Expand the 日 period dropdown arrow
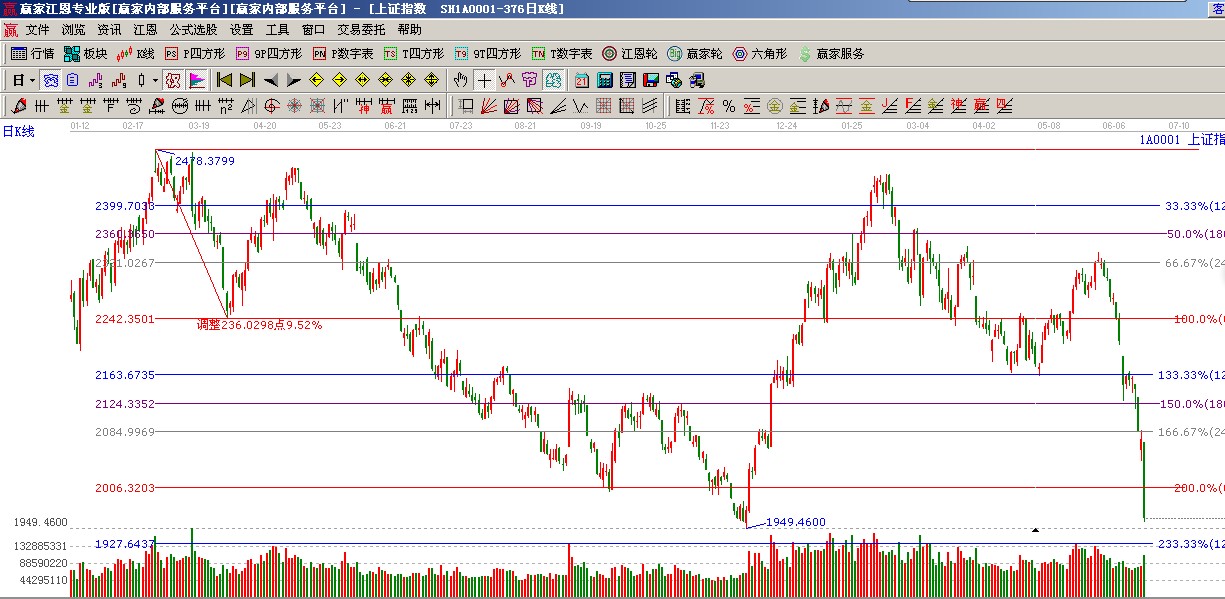The image size is (1225, 599). (32, 80)
